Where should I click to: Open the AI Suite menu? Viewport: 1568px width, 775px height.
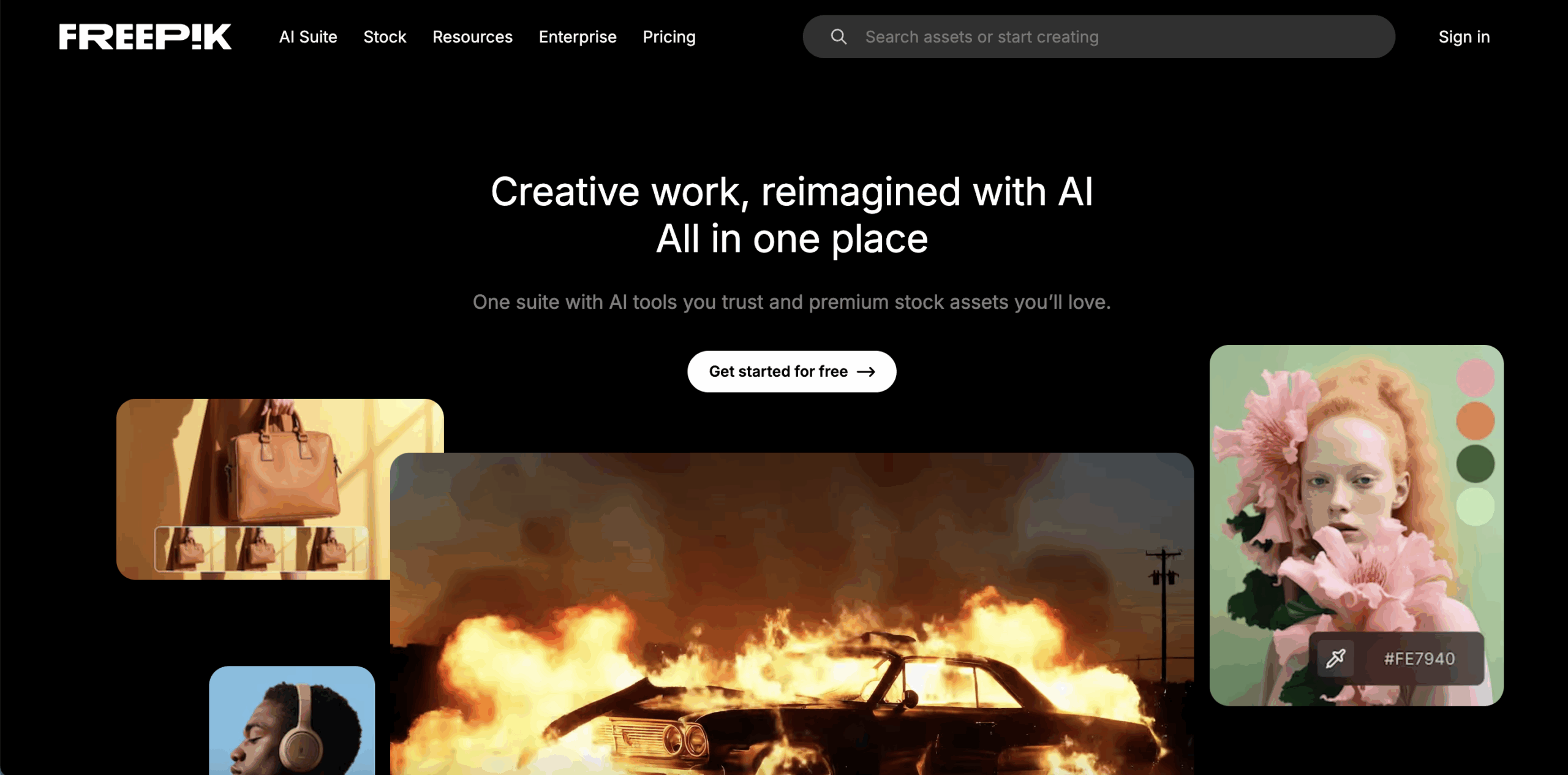coord(308,37)
